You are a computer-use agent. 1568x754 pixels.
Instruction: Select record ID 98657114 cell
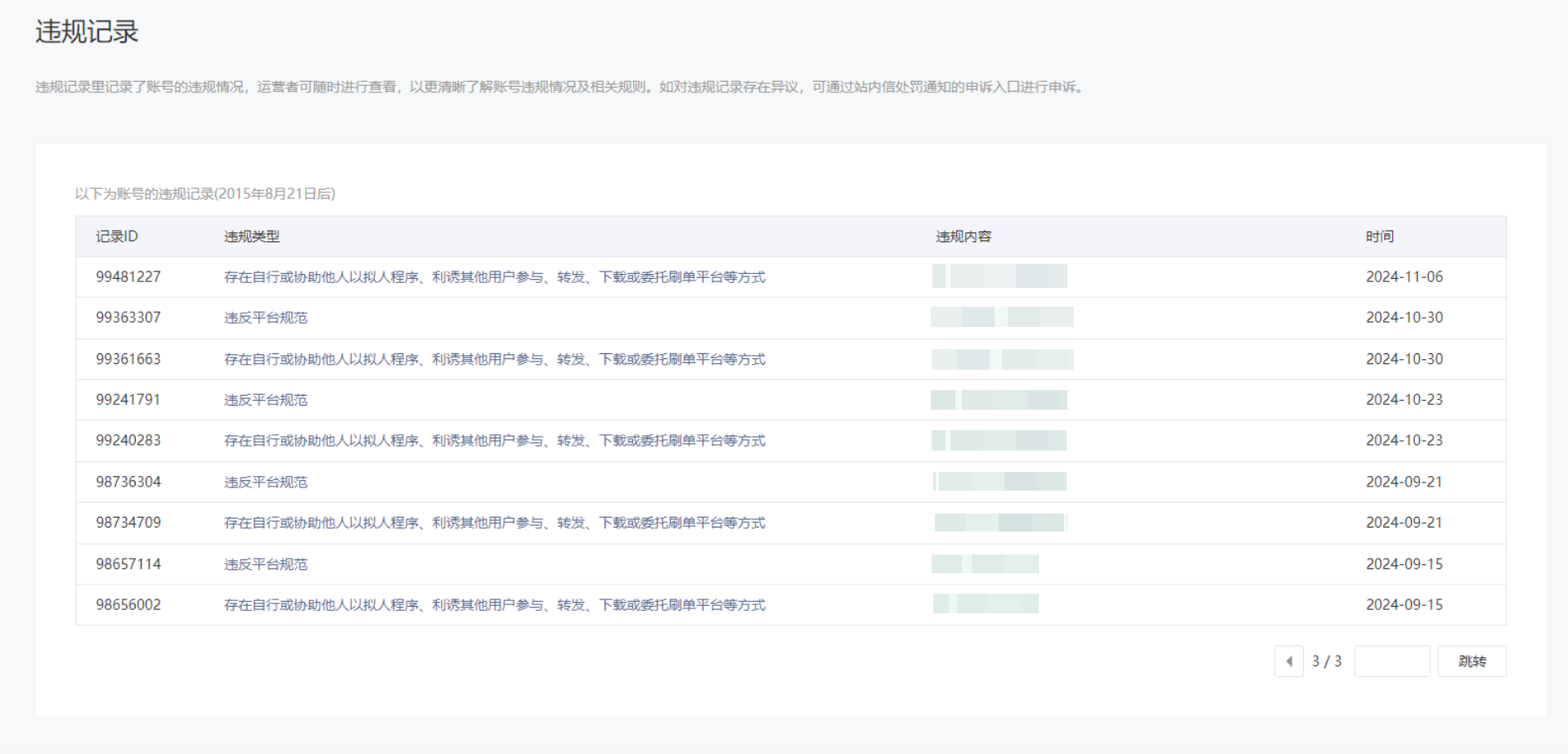[x=128, y=564]
